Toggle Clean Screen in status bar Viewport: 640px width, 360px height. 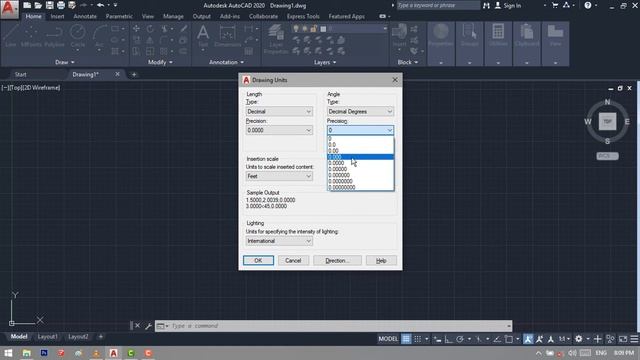tap(623, 339)
